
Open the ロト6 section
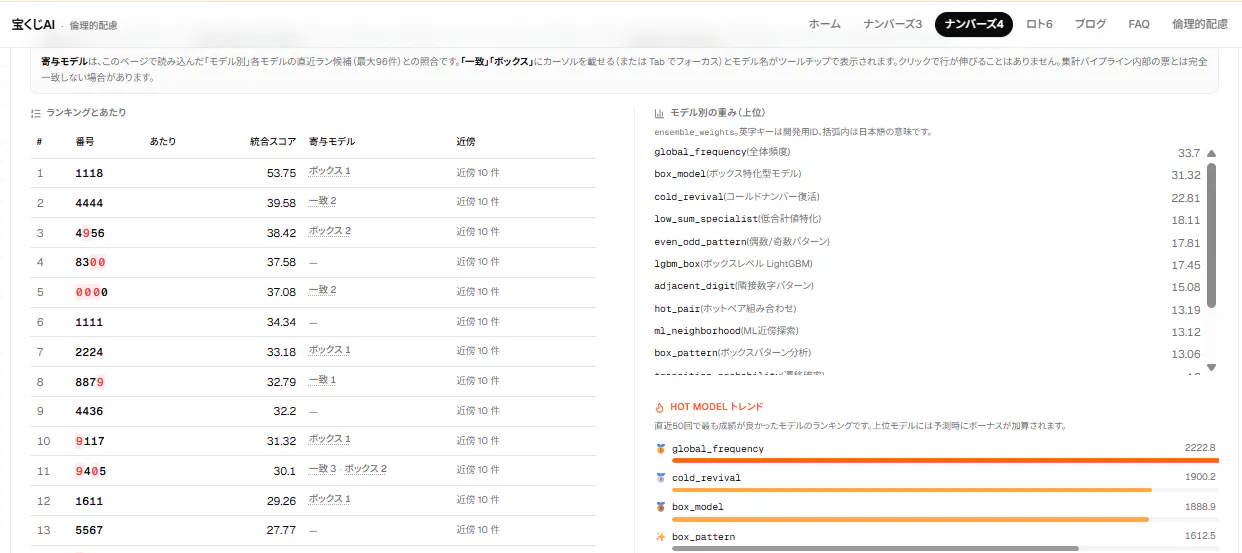(1040, 24)
